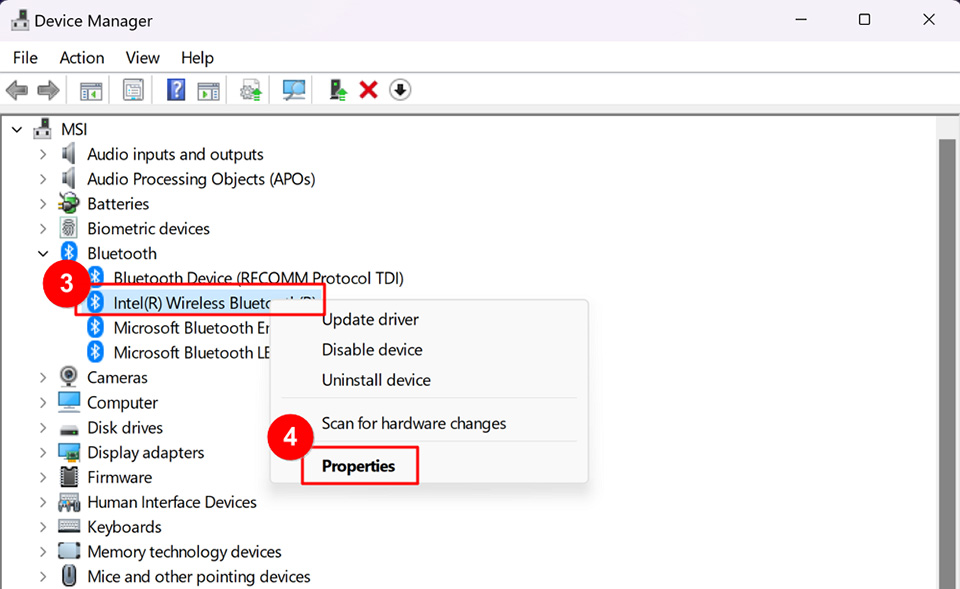Expand the Batteries chevron
The height and width of the screenshot is (589, 960).
(x=43, y=204)
